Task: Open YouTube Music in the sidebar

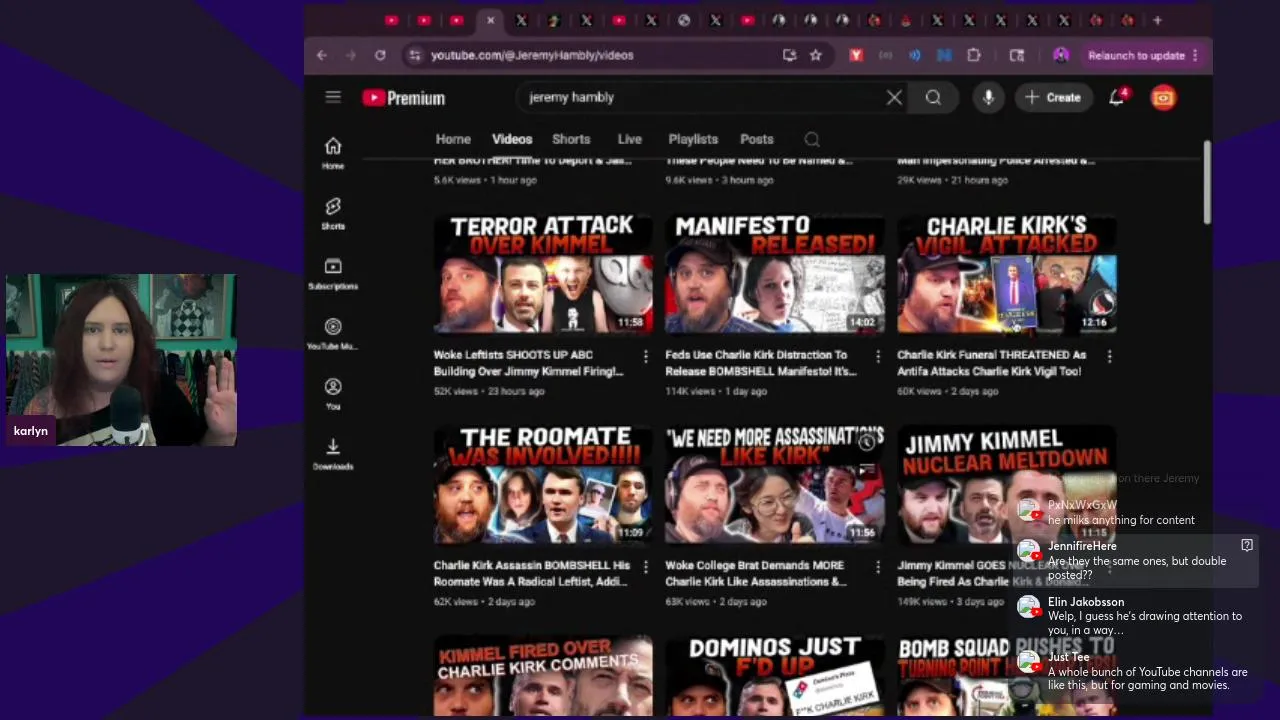Action: 333,333
